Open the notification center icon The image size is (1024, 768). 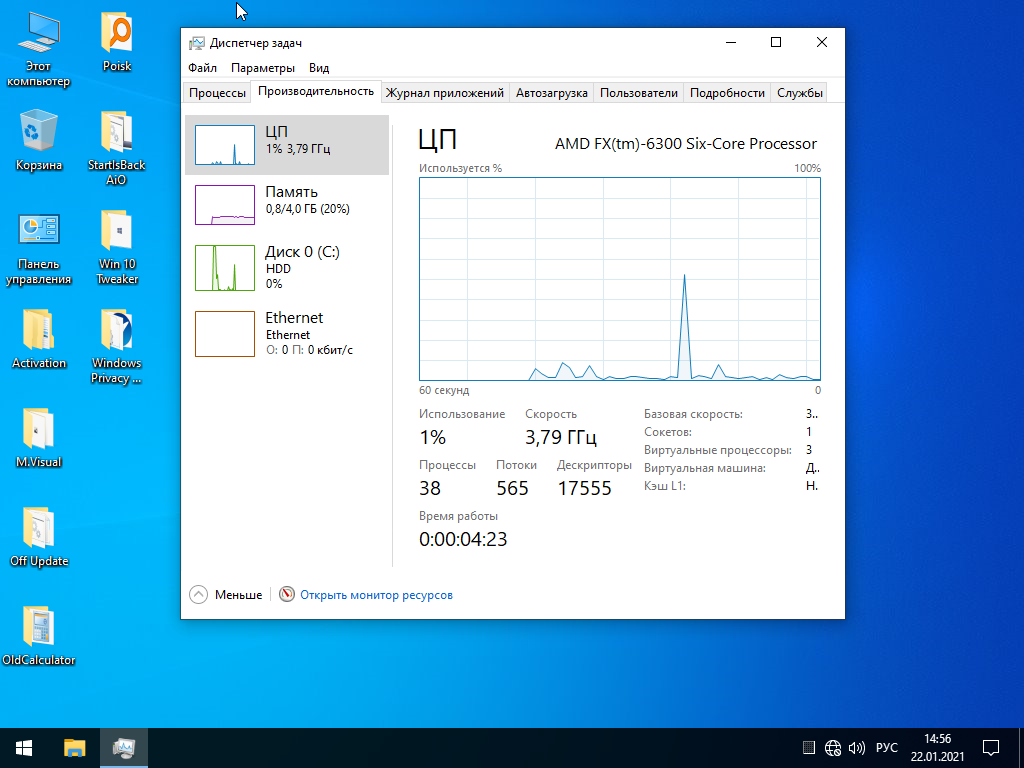pos(991,747)
